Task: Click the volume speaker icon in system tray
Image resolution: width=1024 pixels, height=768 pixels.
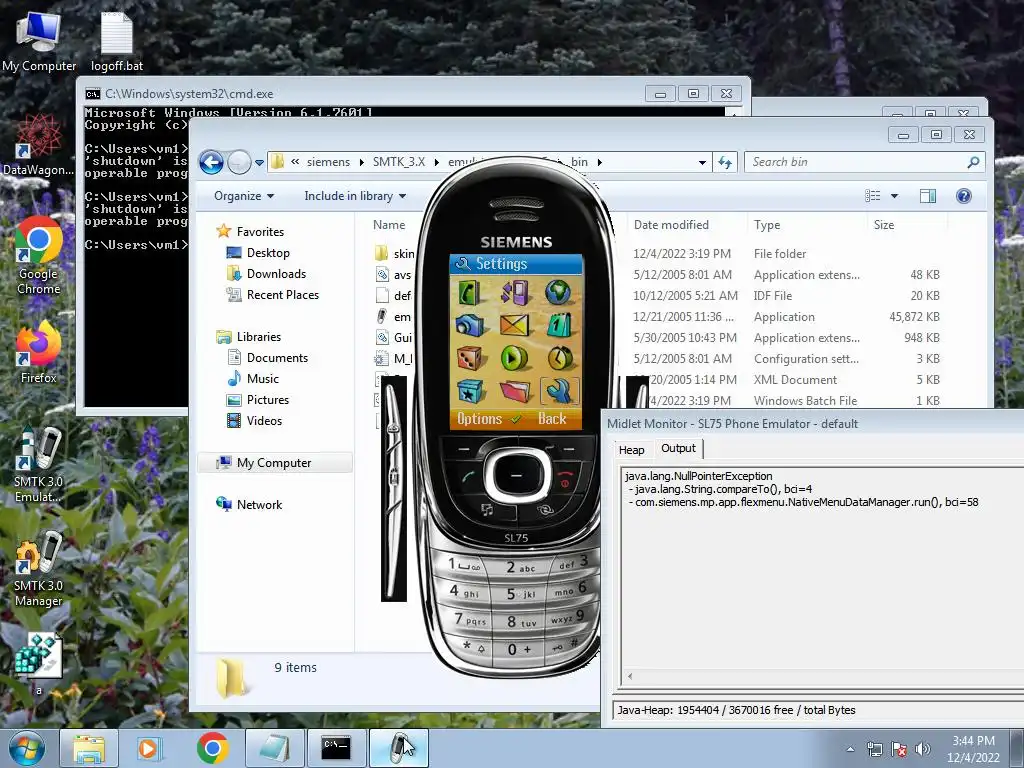Action: [x=923, y=749]
